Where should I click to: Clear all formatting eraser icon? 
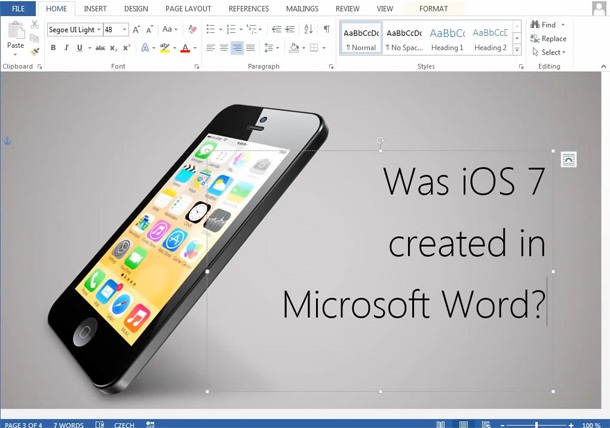tap(192, 29)
